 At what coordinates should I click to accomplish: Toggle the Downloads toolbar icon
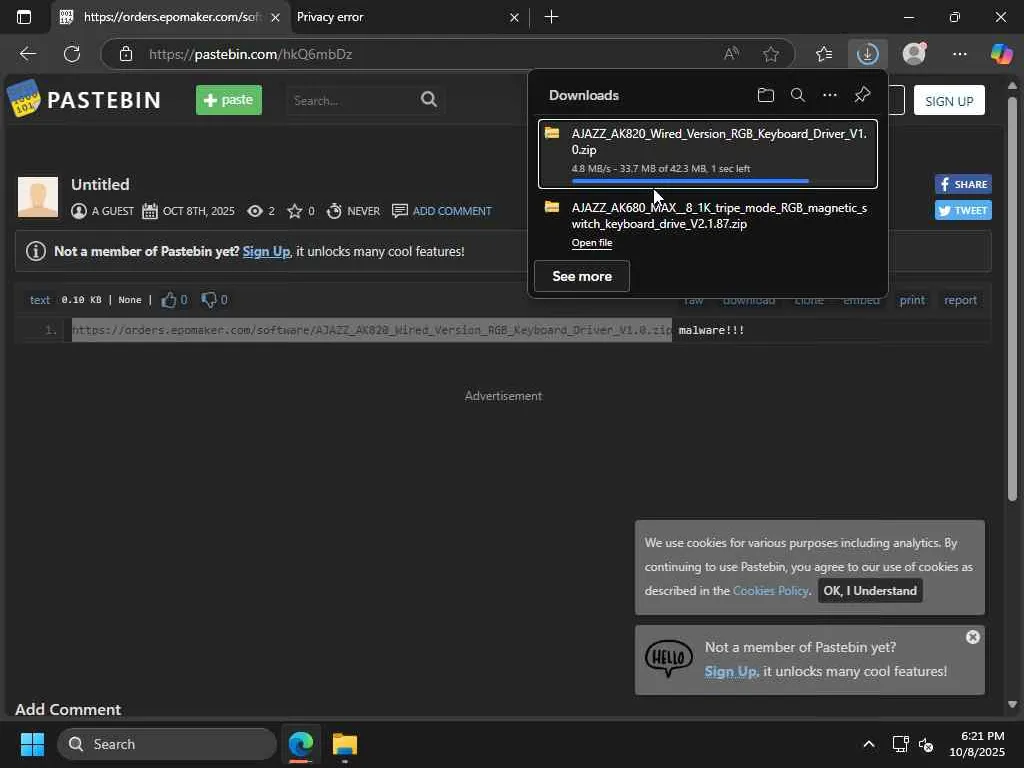pos(867,54)
